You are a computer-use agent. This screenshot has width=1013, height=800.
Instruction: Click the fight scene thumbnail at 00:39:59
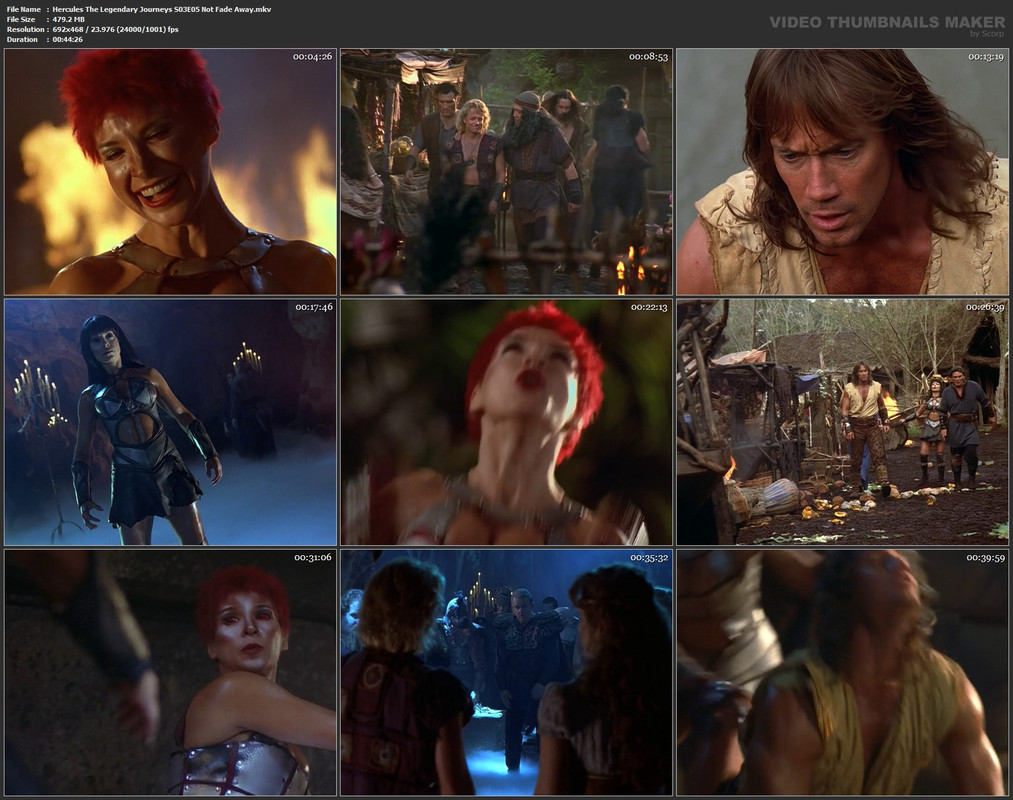842,672
